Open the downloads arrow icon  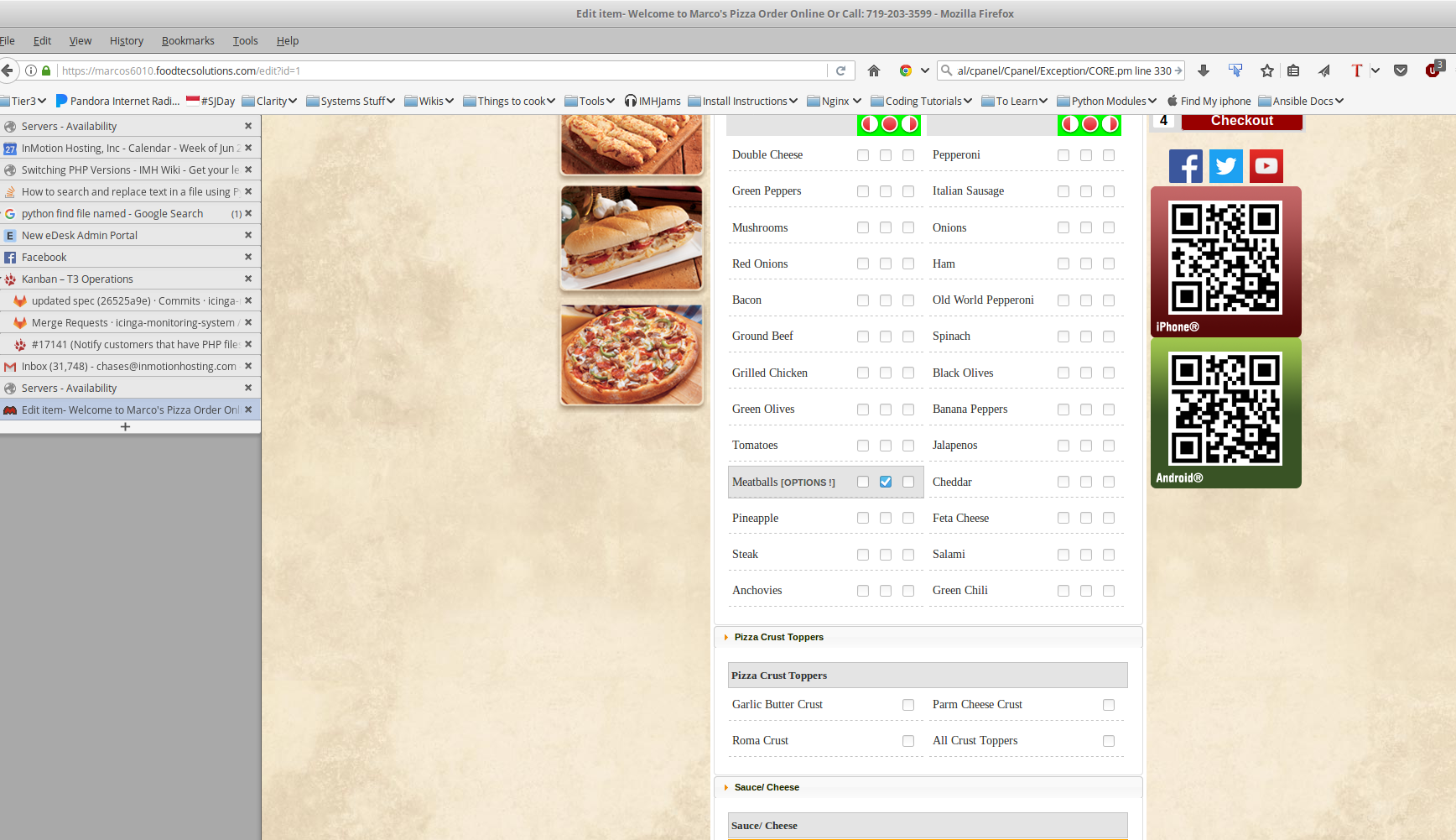click(x=1203, y=70)
